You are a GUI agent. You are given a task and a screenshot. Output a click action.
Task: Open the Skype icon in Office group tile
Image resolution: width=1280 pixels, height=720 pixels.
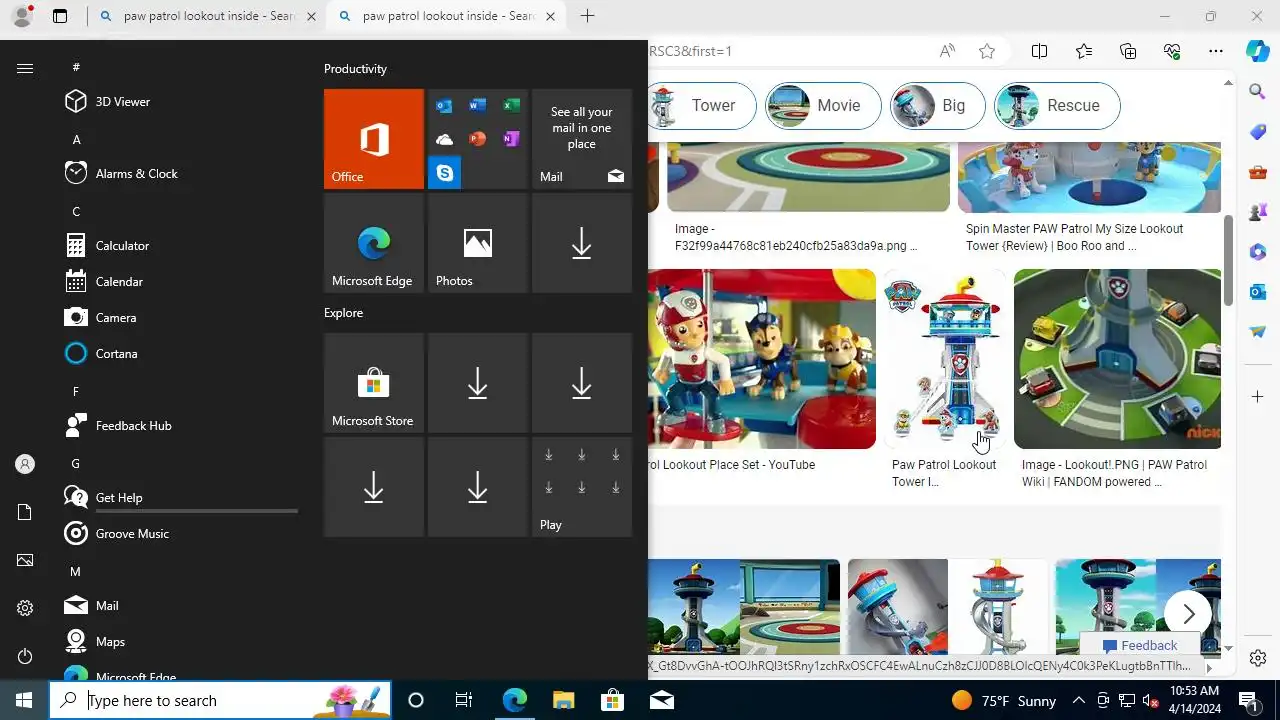pos(444,173)
